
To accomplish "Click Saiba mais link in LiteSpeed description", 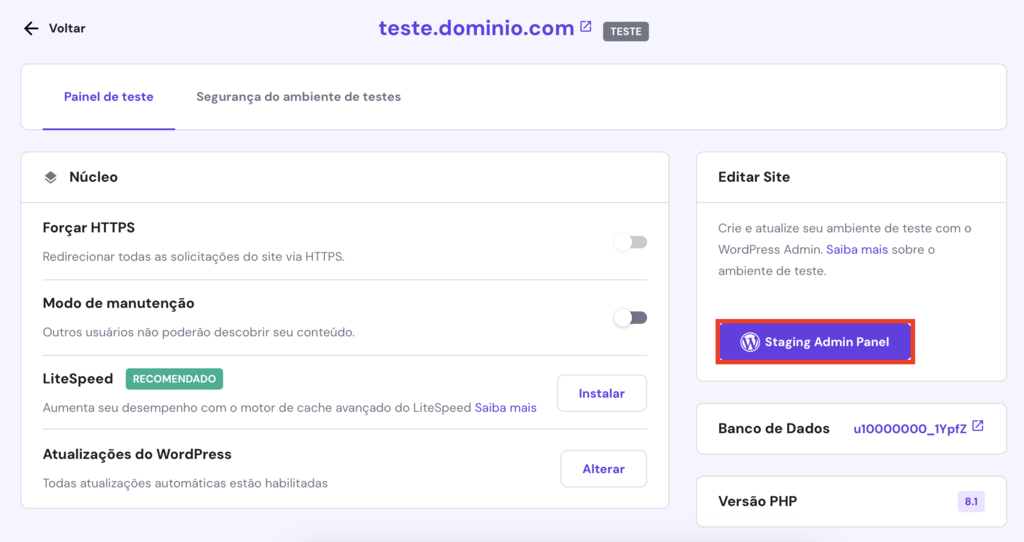I will coord(505,407).
